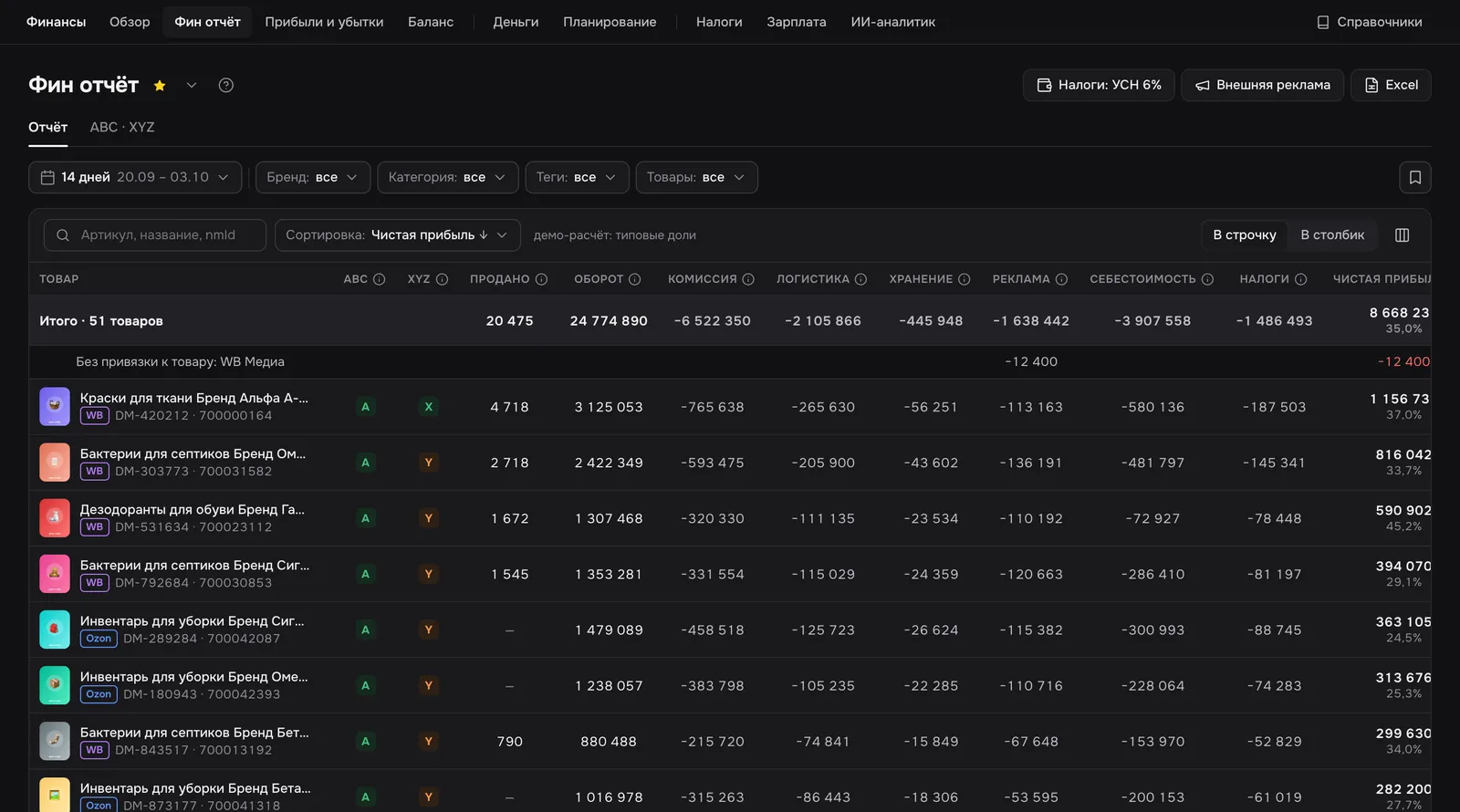
Task: Open the help question icon by the title
Action: (x=226, y=85)
